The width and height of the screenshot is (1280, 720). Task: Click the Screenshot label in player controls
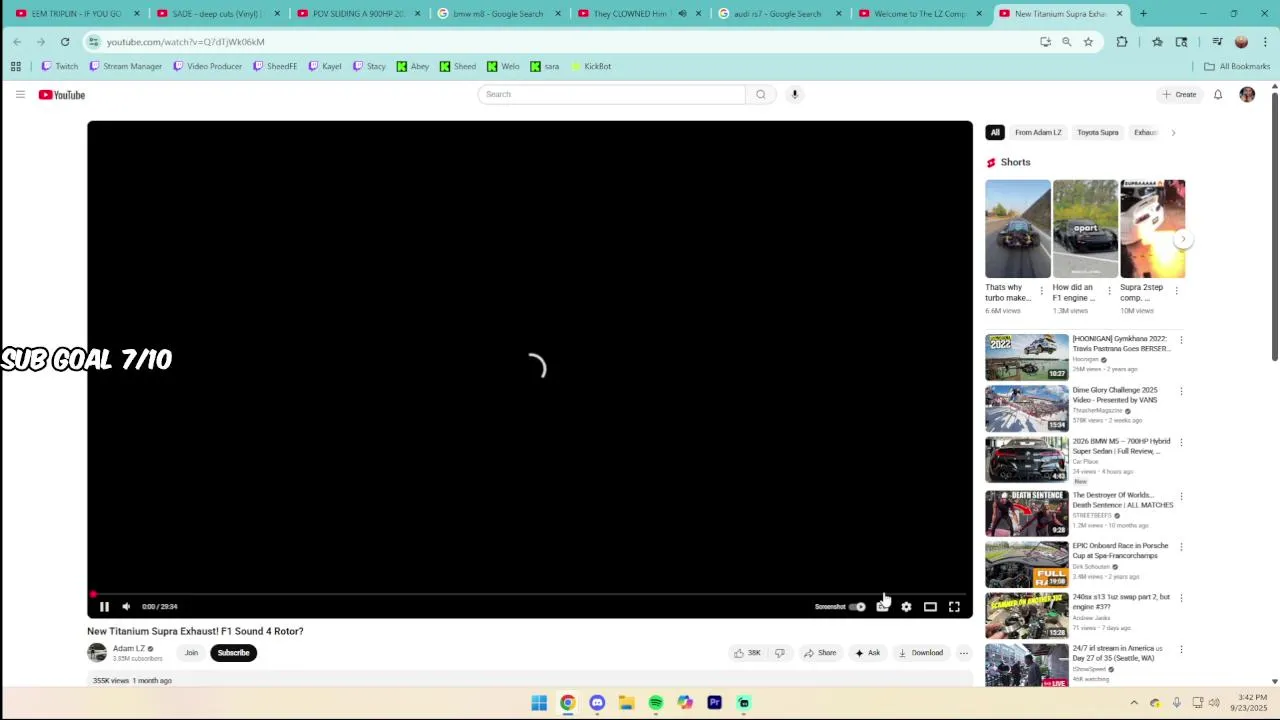click(x=829, y=606)
